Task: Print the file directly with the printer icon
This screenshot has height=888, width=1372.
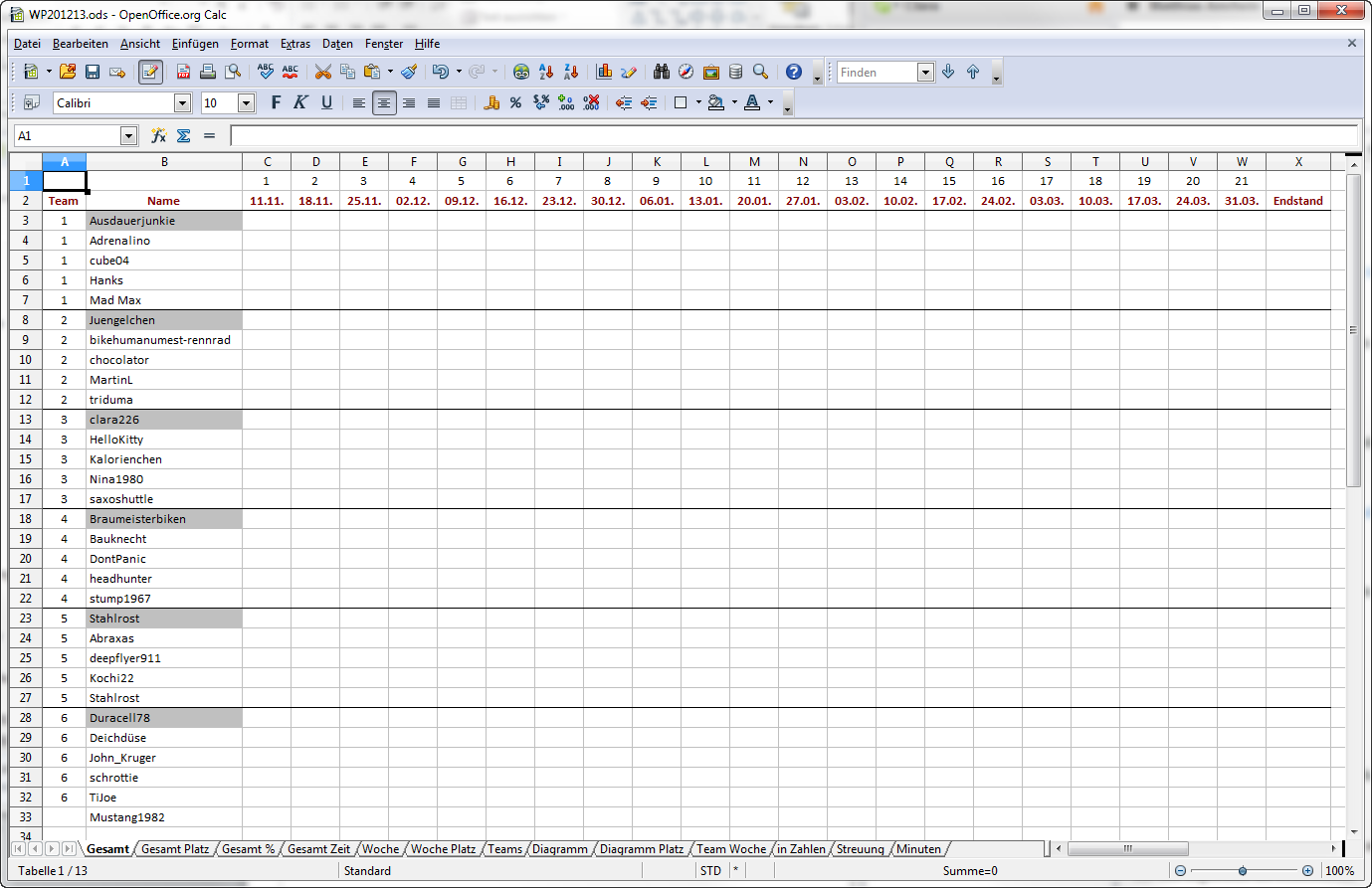Action: pos(208,72)
